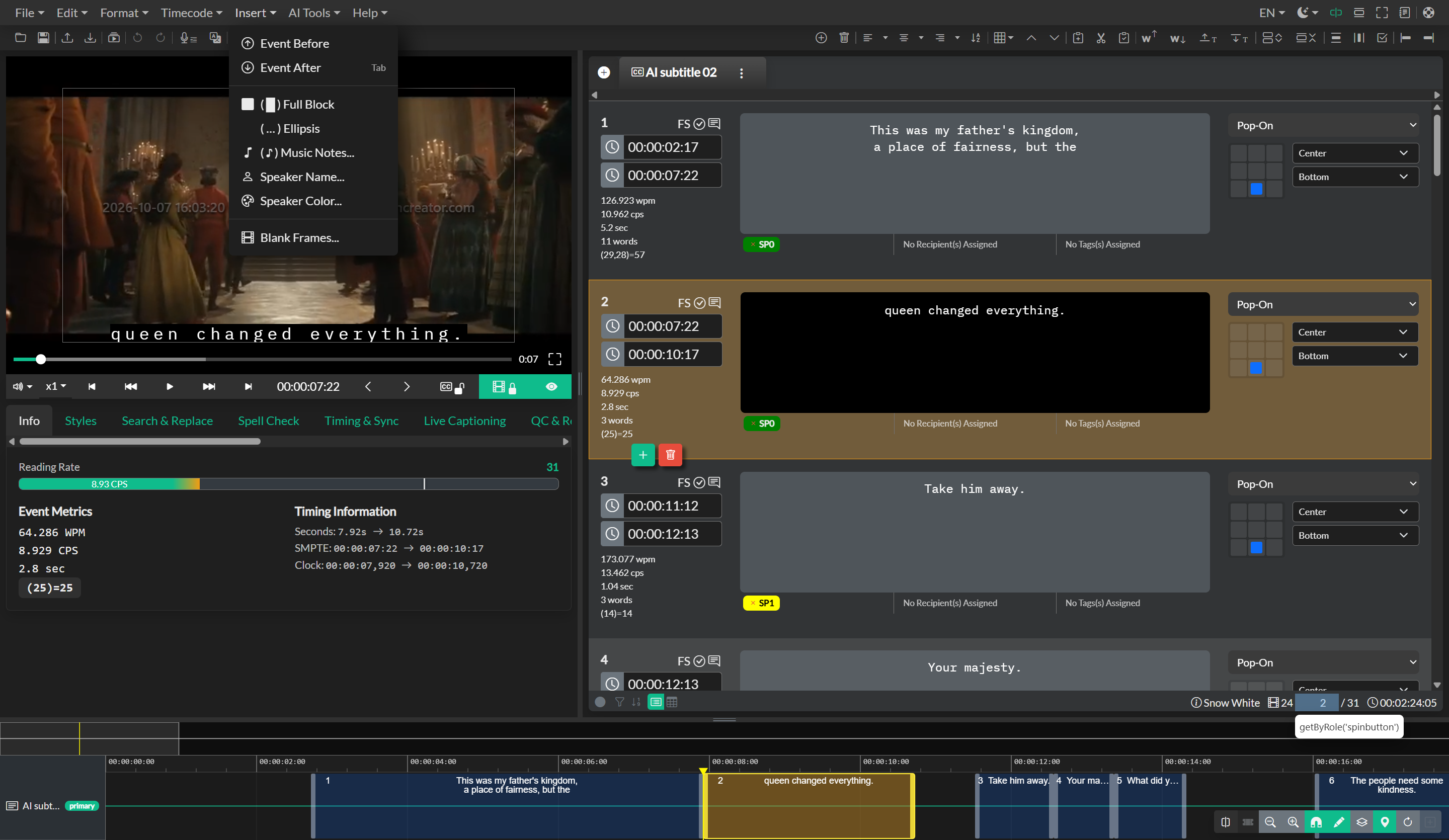Click green add event button under event 2

pyautogui.click(x=643, y=455)
